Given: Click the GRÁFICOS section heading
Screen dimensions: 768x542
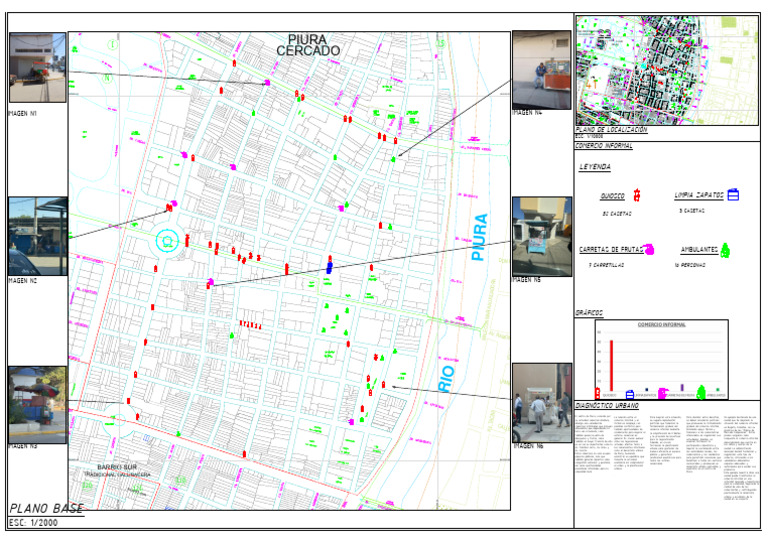Looking at the screenshot, I should coord(589,313).
